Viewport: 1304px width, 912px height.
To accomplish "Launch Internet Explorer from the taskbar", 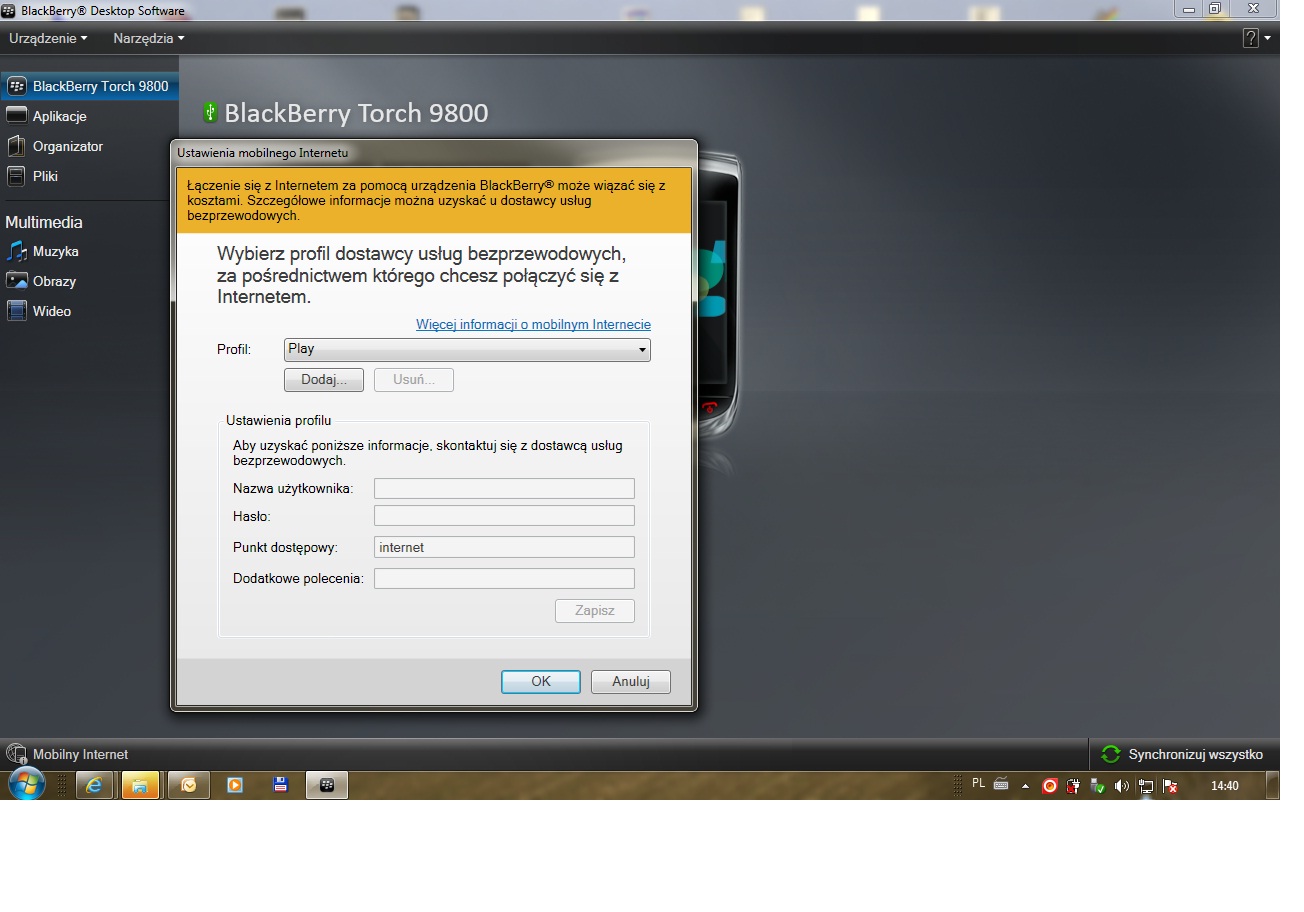I will coord(94,785).
